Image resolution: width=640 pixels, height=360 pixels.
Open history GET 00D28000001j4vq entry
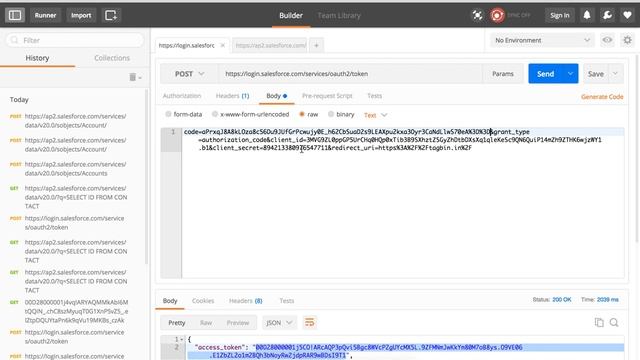coord(75,311)
